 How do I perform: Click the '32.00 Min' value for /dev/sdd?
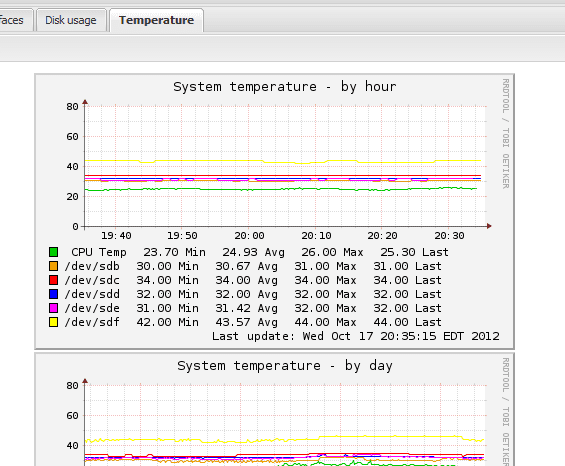[168, 294]
